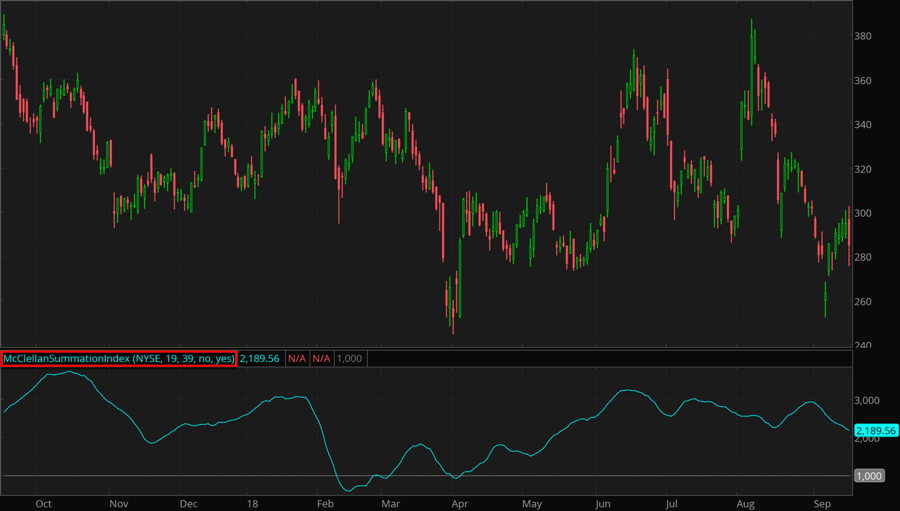Viewport: 900px width, 511px height.
Task: Click the 300 price axis label
Action: point(865,213)
